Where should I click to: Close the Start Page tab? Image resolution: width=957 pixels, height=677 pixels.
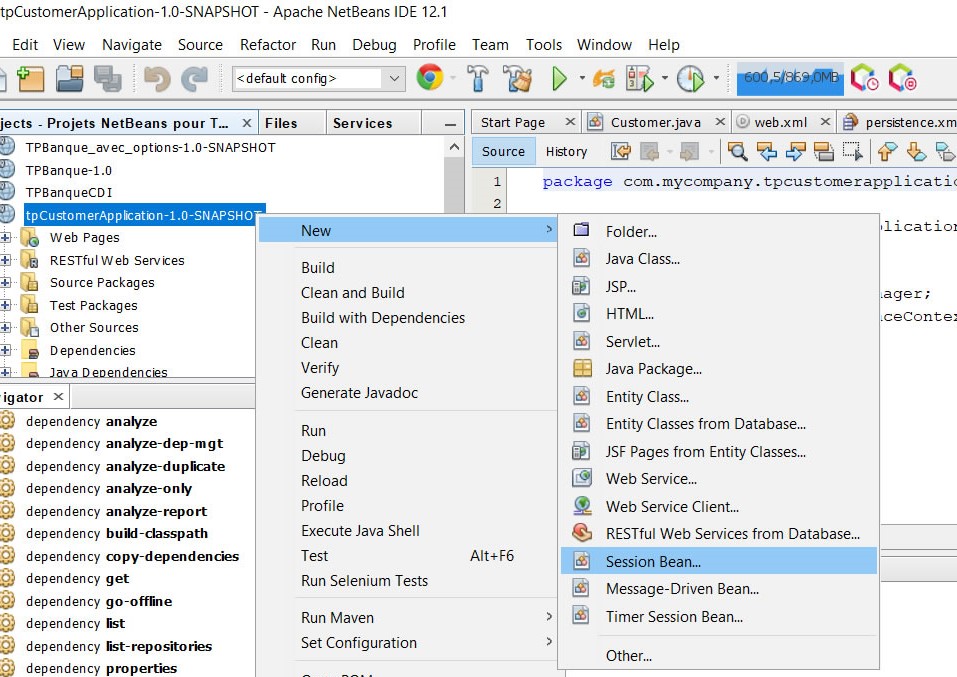tap(569, 121)
